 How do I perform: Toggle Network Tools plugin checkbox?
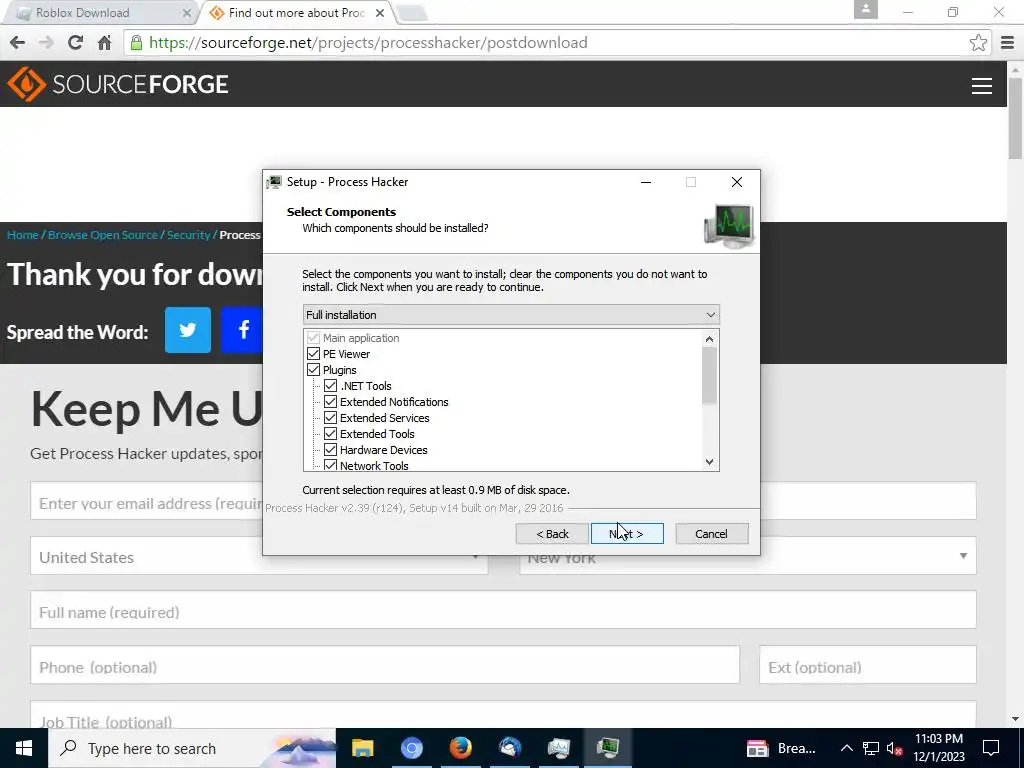click(x=330, y=465)
